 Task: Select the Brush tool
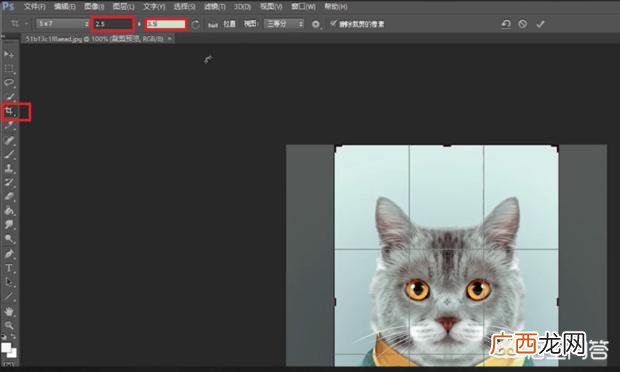9,154
